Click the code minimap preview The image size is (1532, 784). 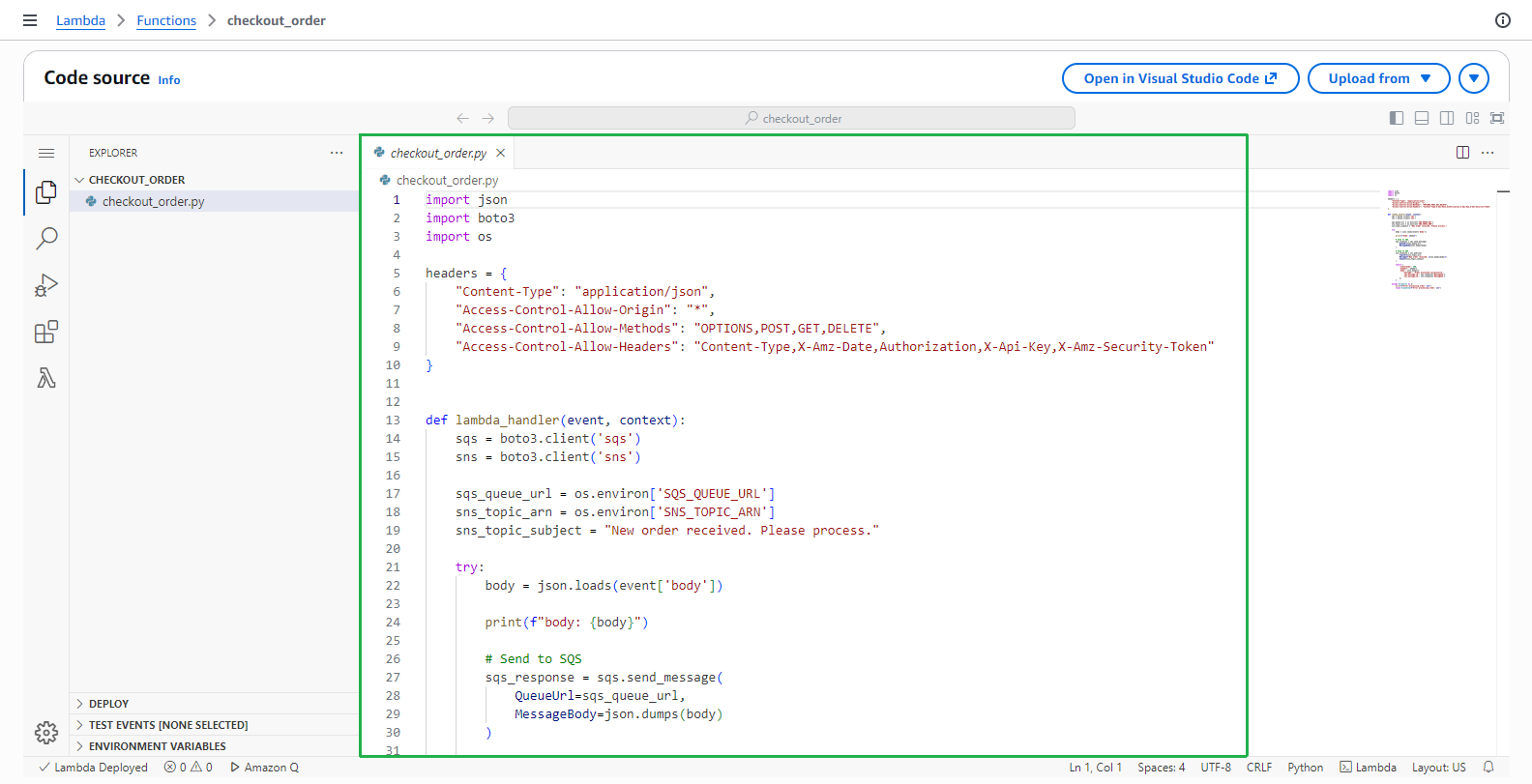(1438, 239)
